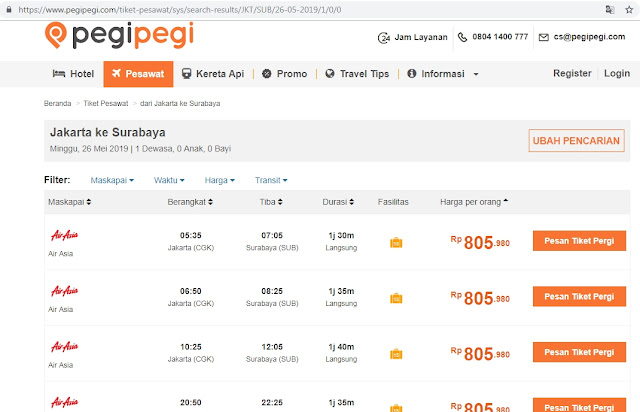Click the padlock icon in address bar
640x412 pixels.
[9, 9]
